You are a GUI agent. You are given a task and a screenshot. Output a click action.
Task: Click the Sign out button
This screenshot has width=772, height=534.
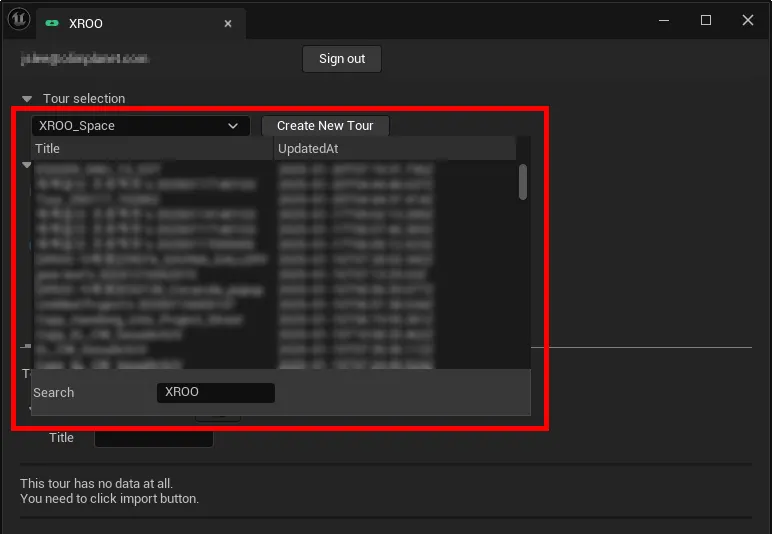(x=342, y=59)
